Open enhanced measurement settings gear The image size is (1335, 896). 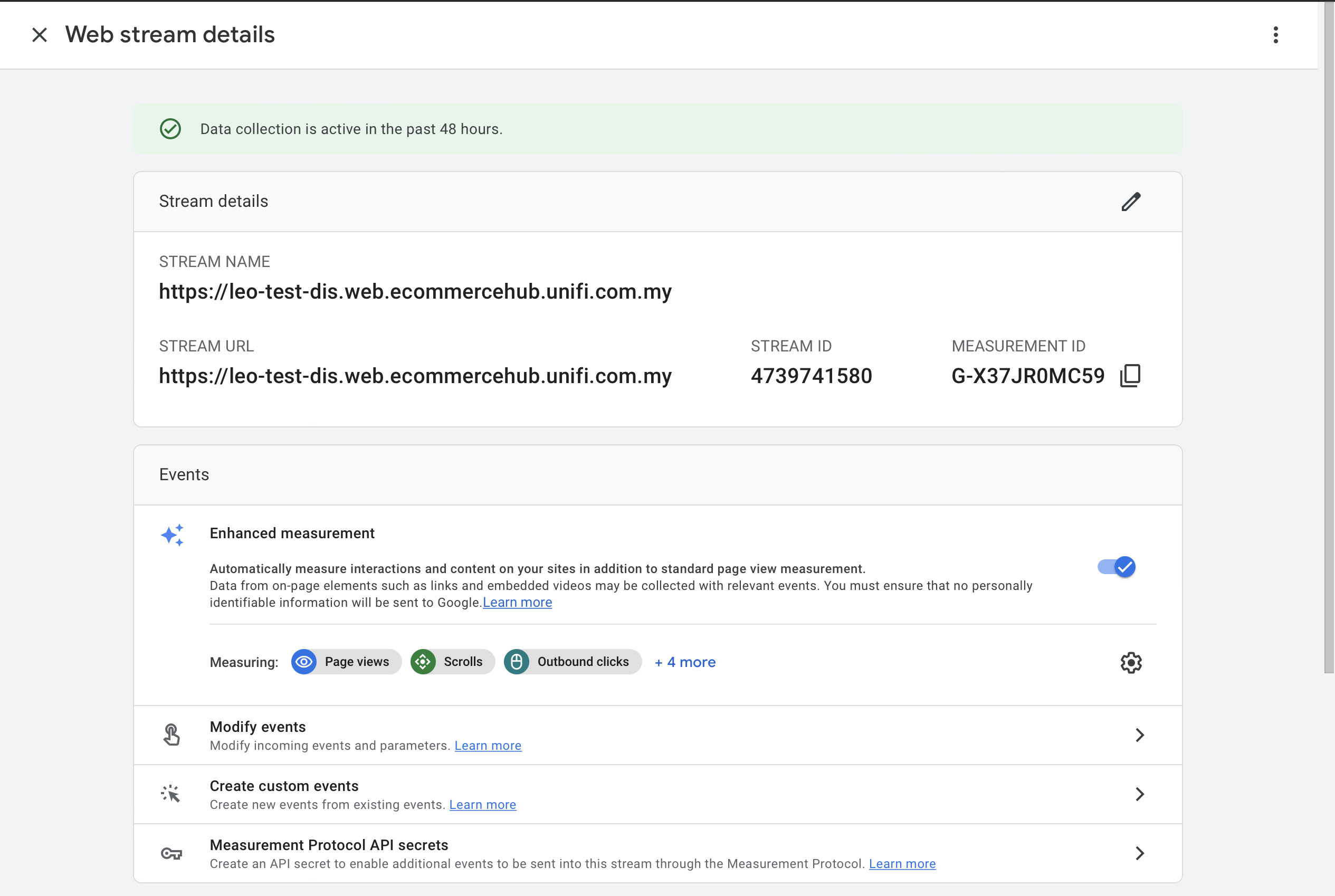(1130, 662)
